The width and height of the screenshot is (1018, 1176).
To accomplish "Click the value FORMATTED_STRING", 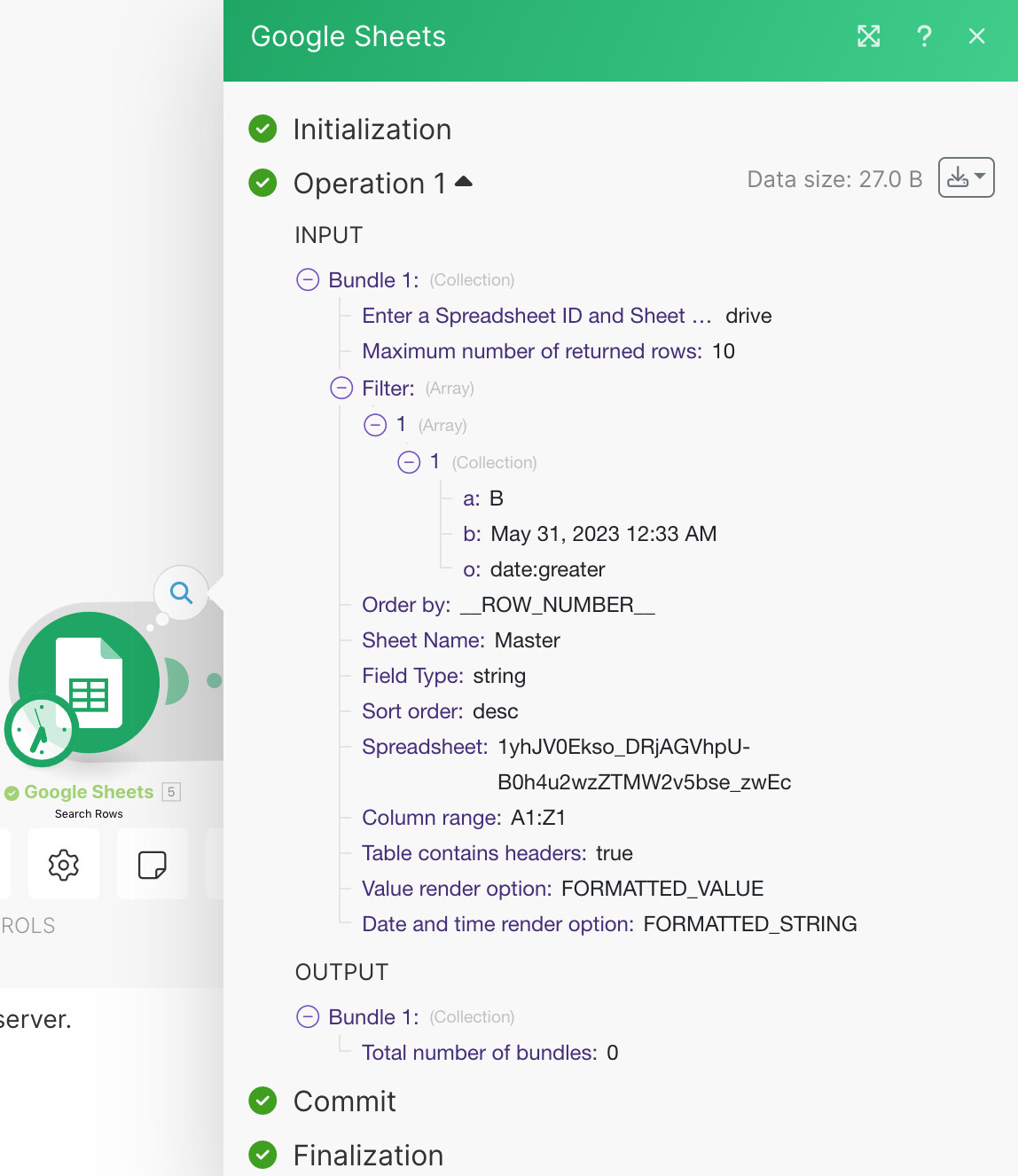I will 750,924.
